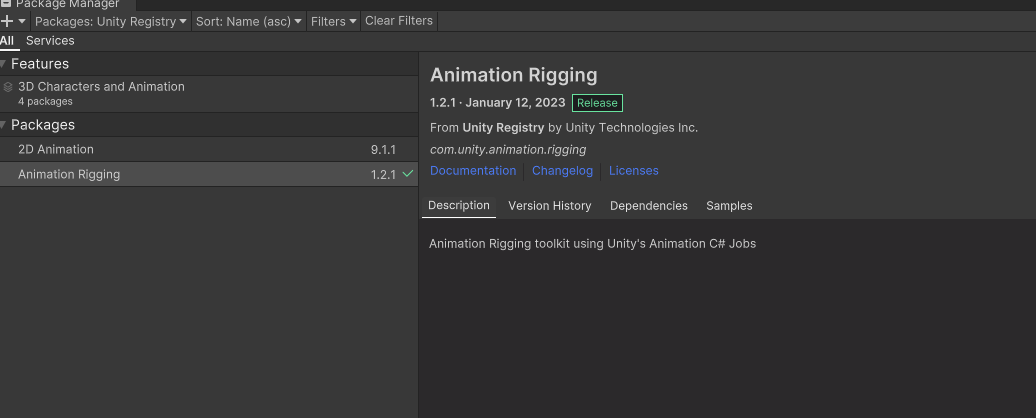Viewport: 1036px width, 418px height.
Task: Click the '4 packages' subtitle text
Action: tap(46, 102)
